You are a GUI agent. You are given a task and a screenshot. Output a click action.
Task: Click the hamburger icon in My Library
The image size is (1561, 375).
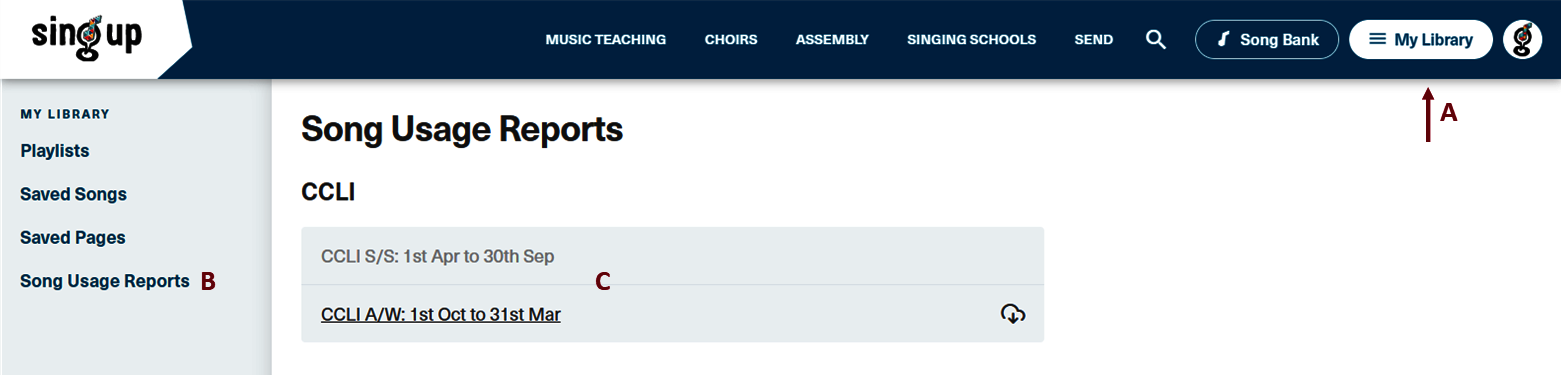pos(1377,40)
